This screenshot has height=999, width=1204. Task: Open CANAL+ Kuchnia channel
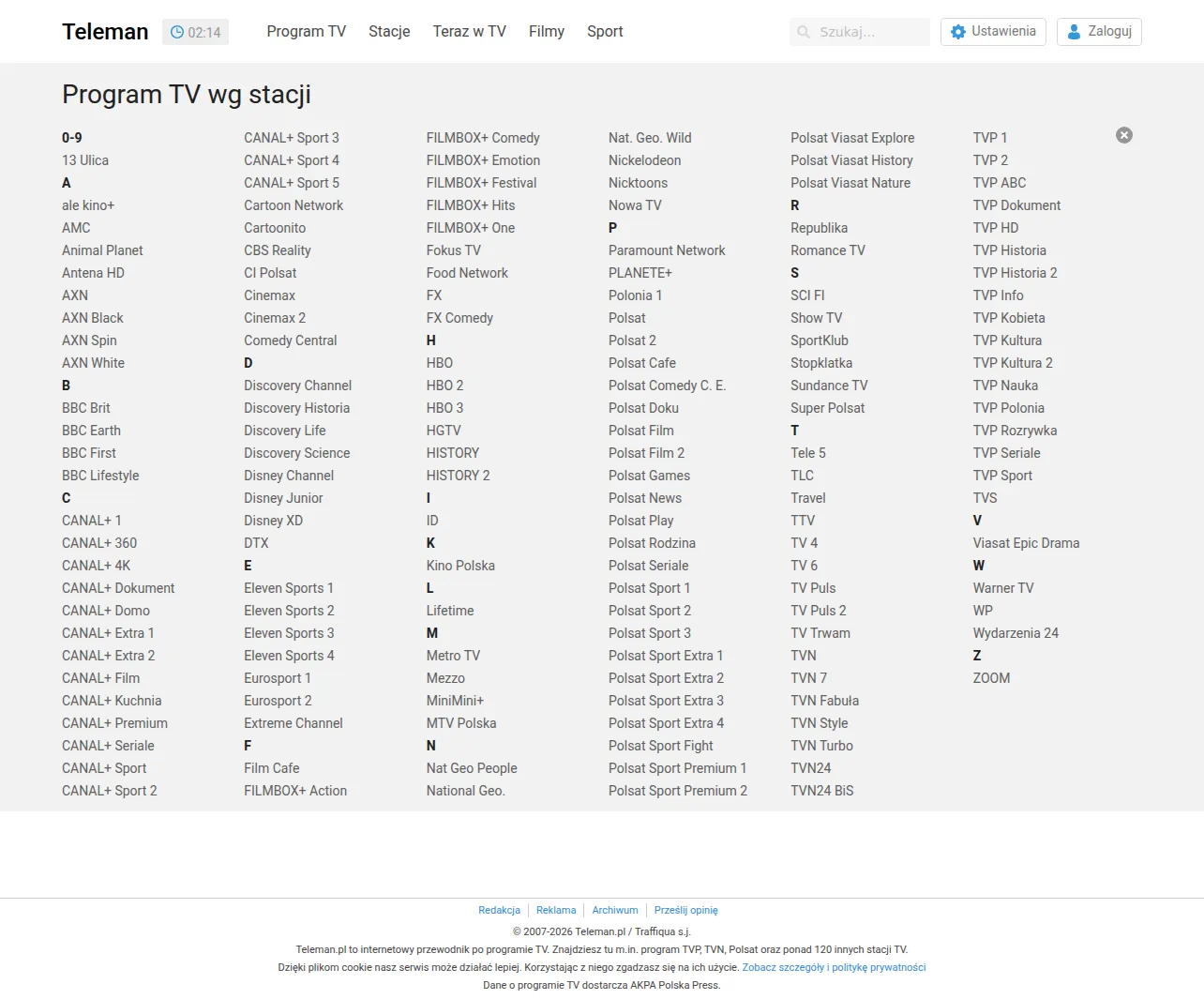pos(112,701)
